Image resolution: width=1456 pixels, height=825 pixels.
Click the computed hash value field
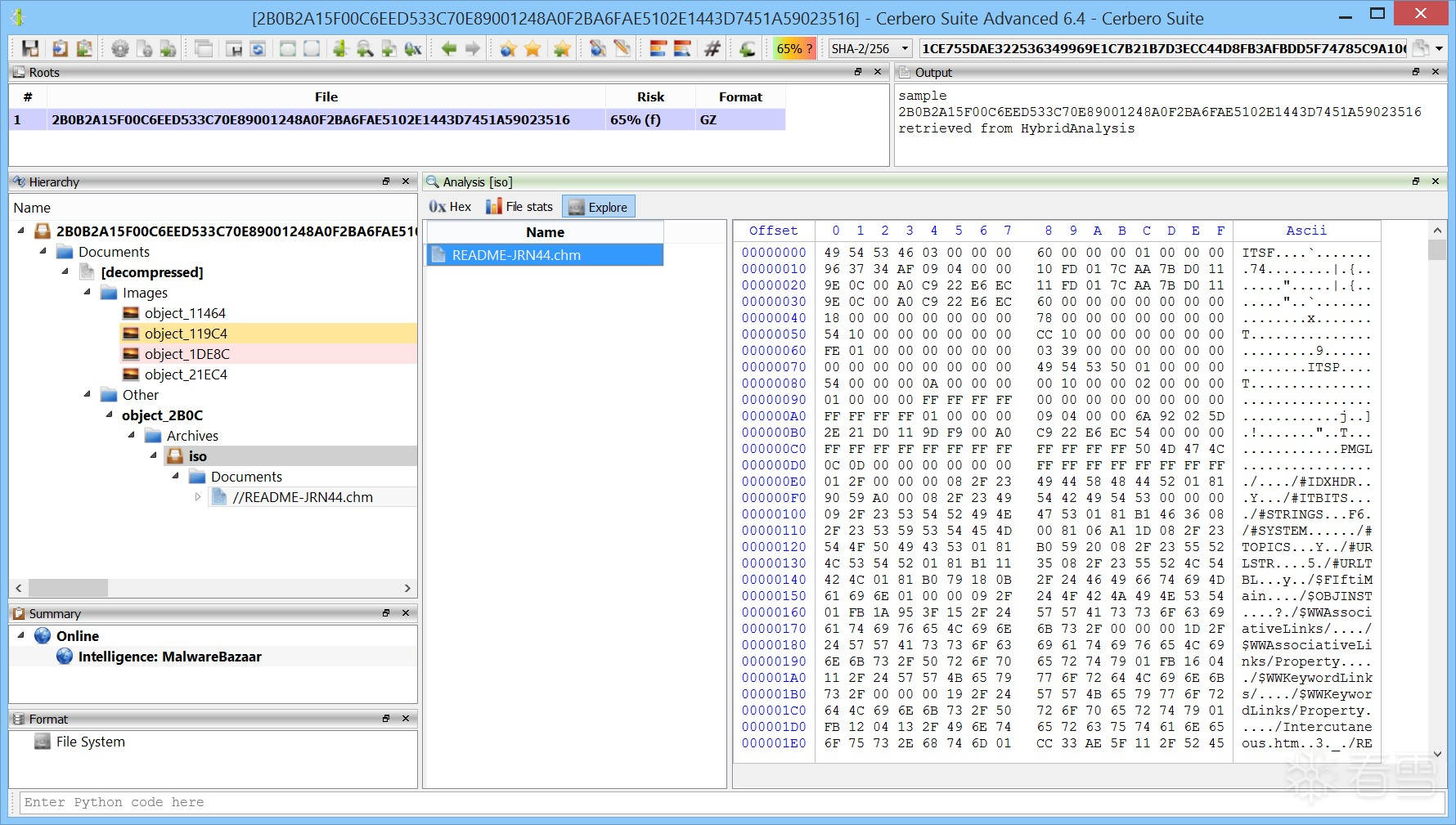click(1162, 48)
